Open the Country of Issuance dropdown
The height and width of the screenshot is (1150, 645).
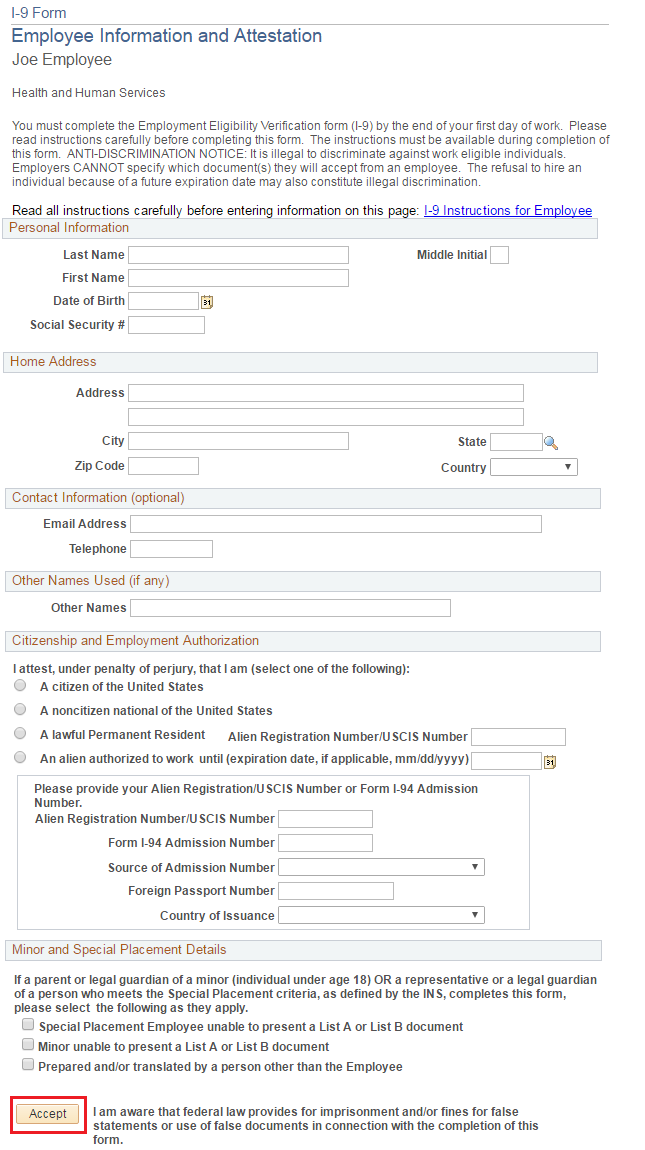381,915
